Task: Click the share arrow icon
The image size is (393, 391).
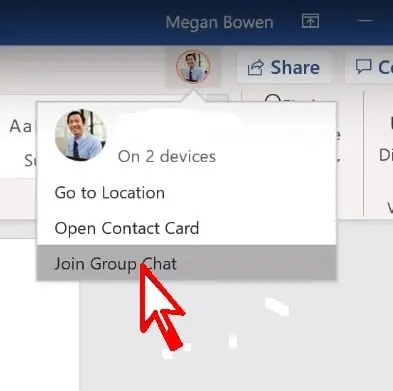Action: (x=256, y=67)
